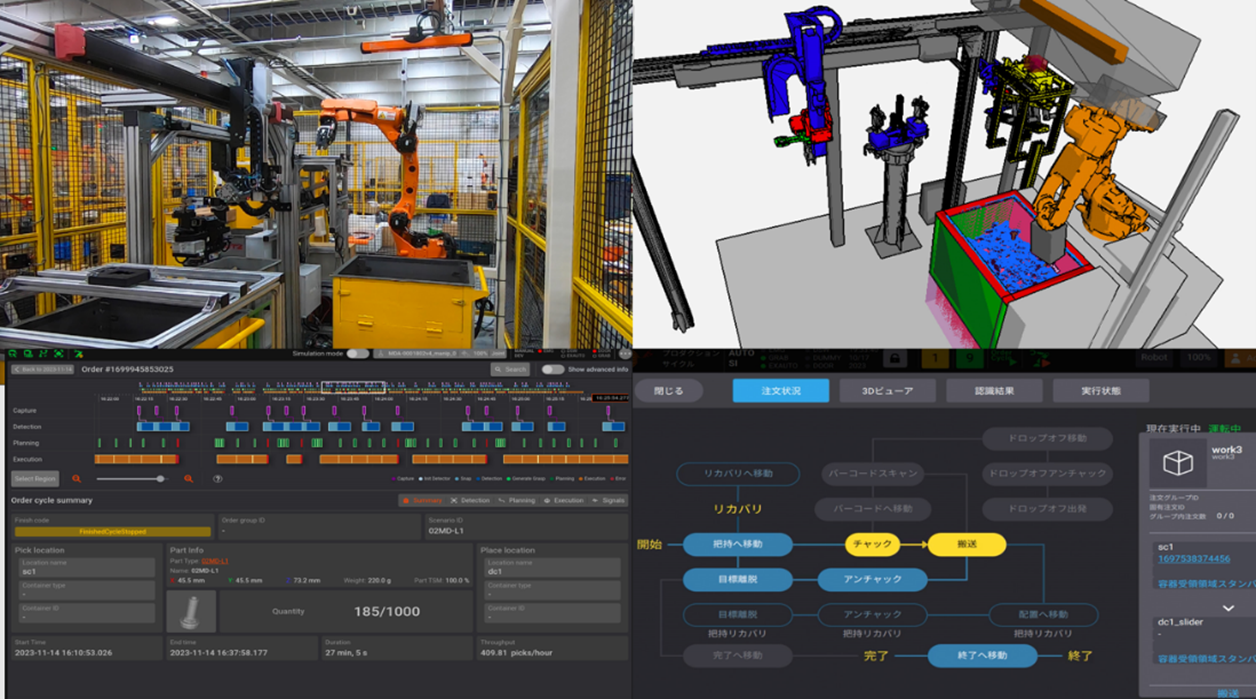
Task: Click the Search icon near the order header
Action: click(499, 368)
